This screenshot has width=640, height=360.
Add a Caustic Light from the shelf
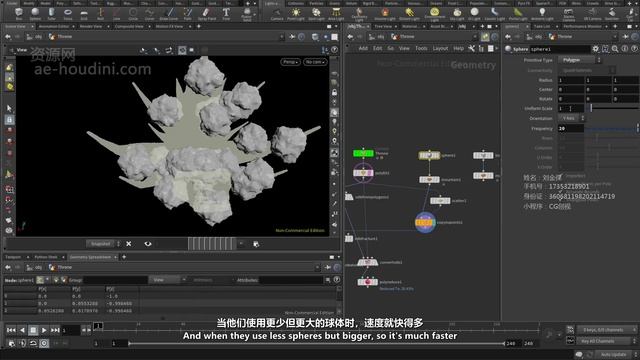tap(494, 13)
